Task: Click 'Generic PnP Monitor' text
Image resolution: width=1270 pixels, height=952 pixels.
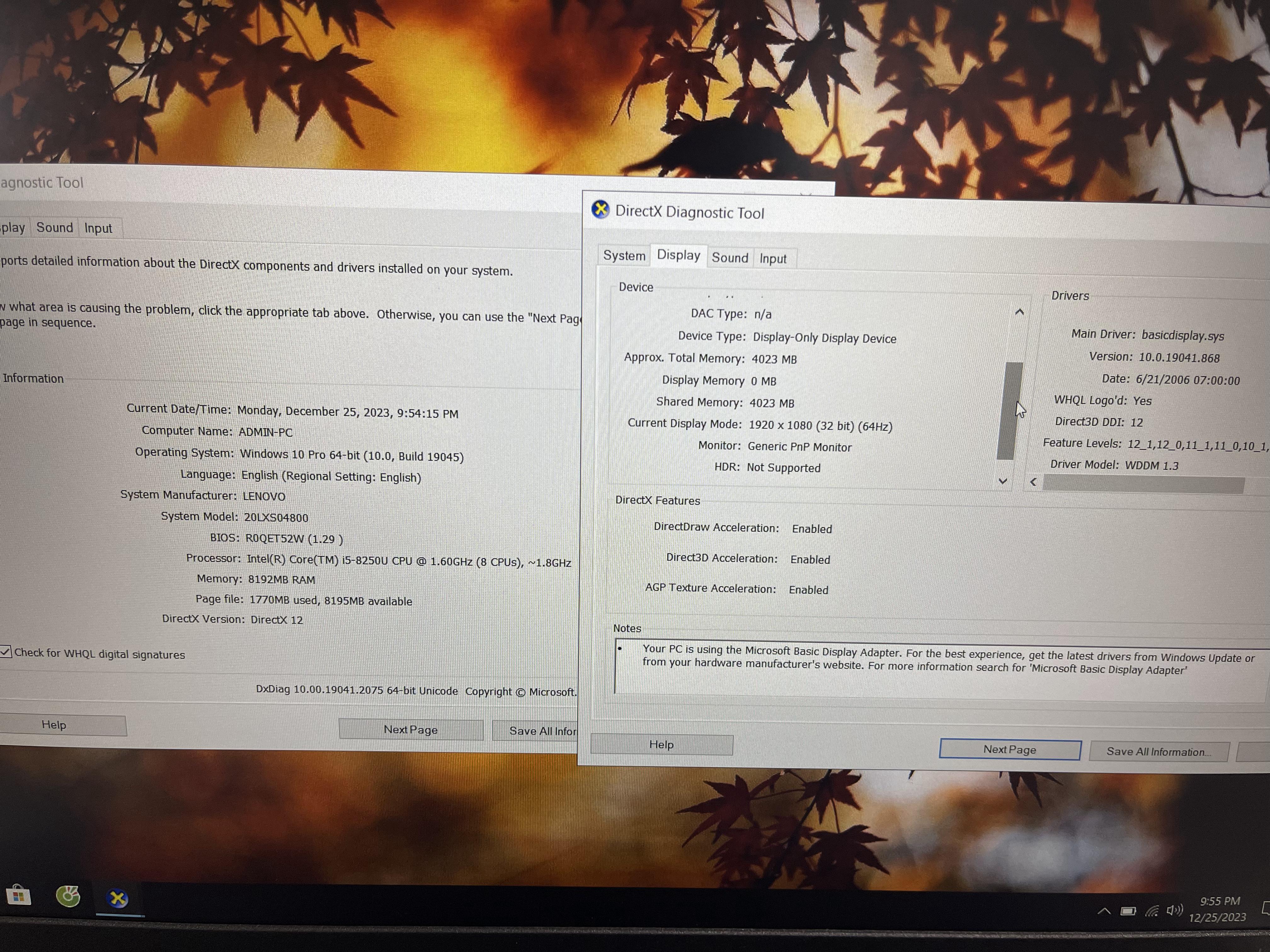Action: pos(799,447)
